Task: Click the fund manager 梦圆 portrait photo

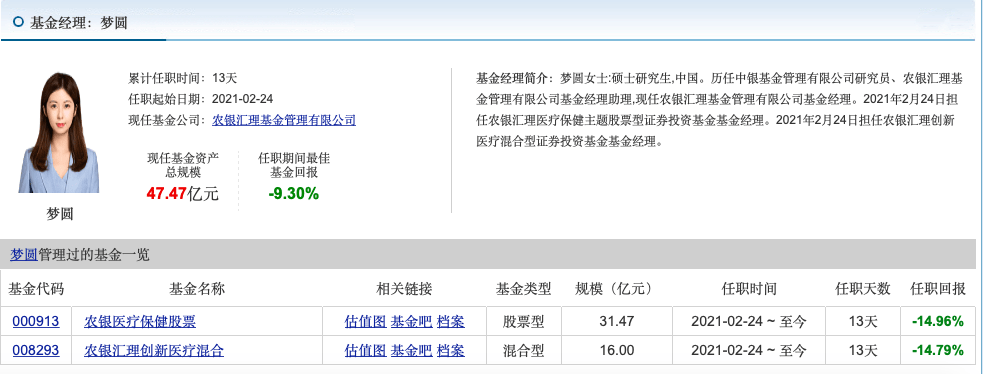Action: (x=60, y=133)
